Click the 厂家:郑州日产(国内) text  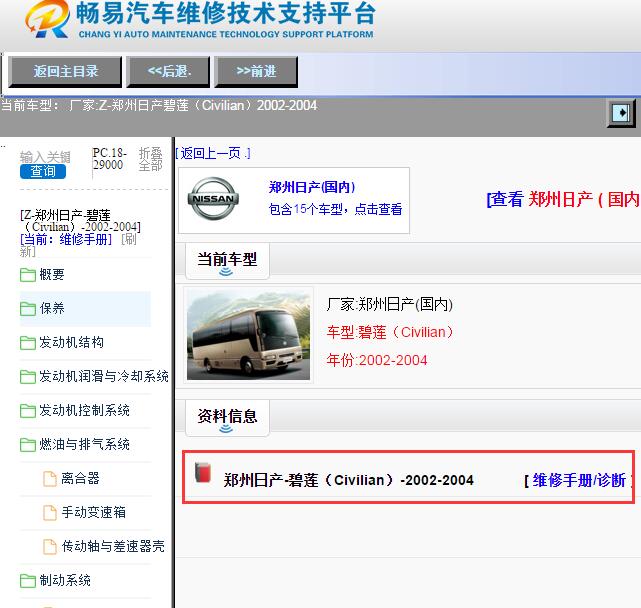pos(390,304)
